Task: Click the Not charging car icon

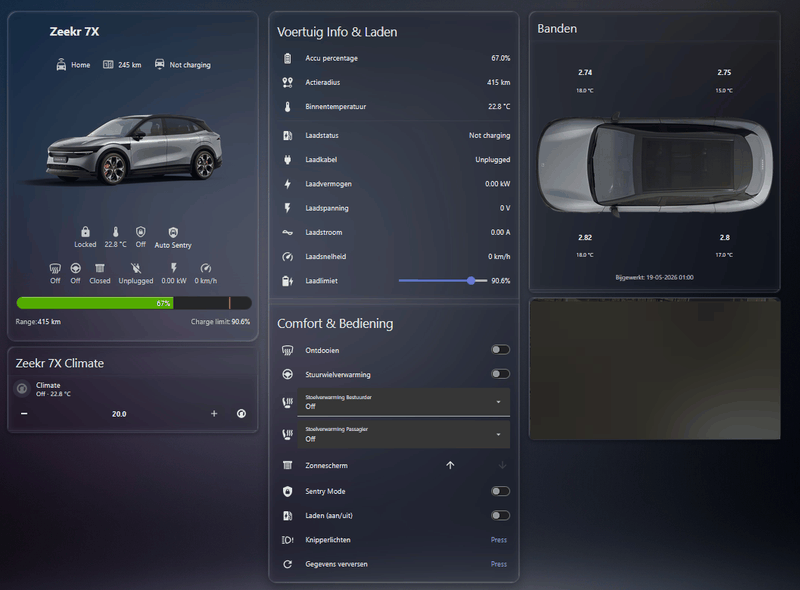Action: (160, 64)
